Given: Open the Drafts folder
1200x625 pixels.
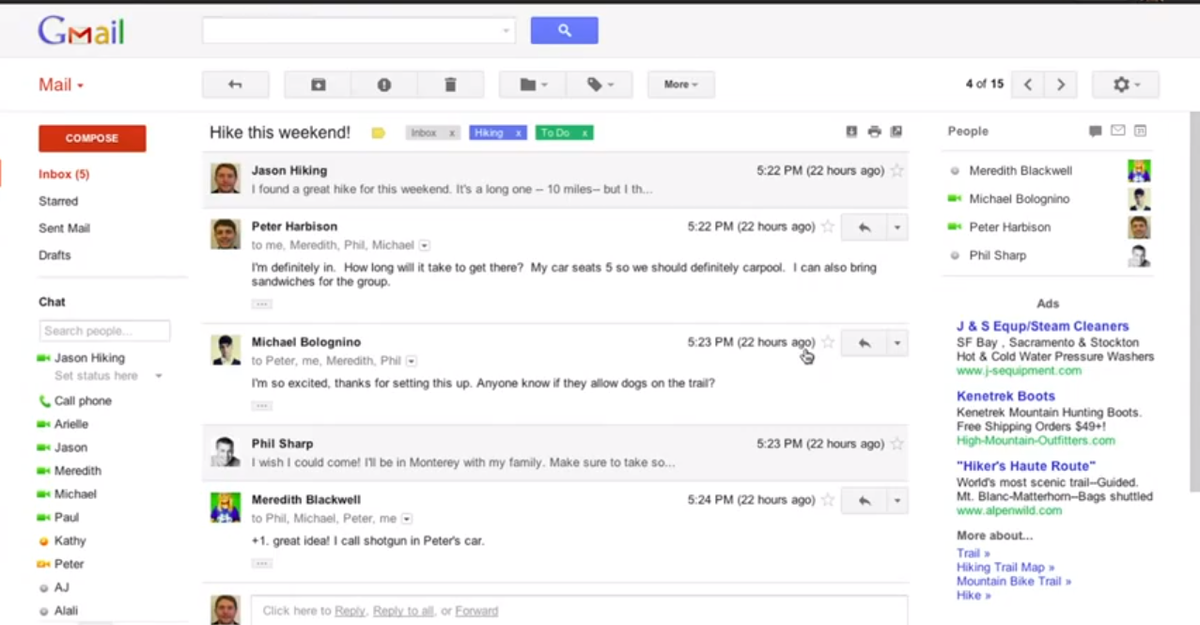Looking at the screenshot, I should (55, 255).
